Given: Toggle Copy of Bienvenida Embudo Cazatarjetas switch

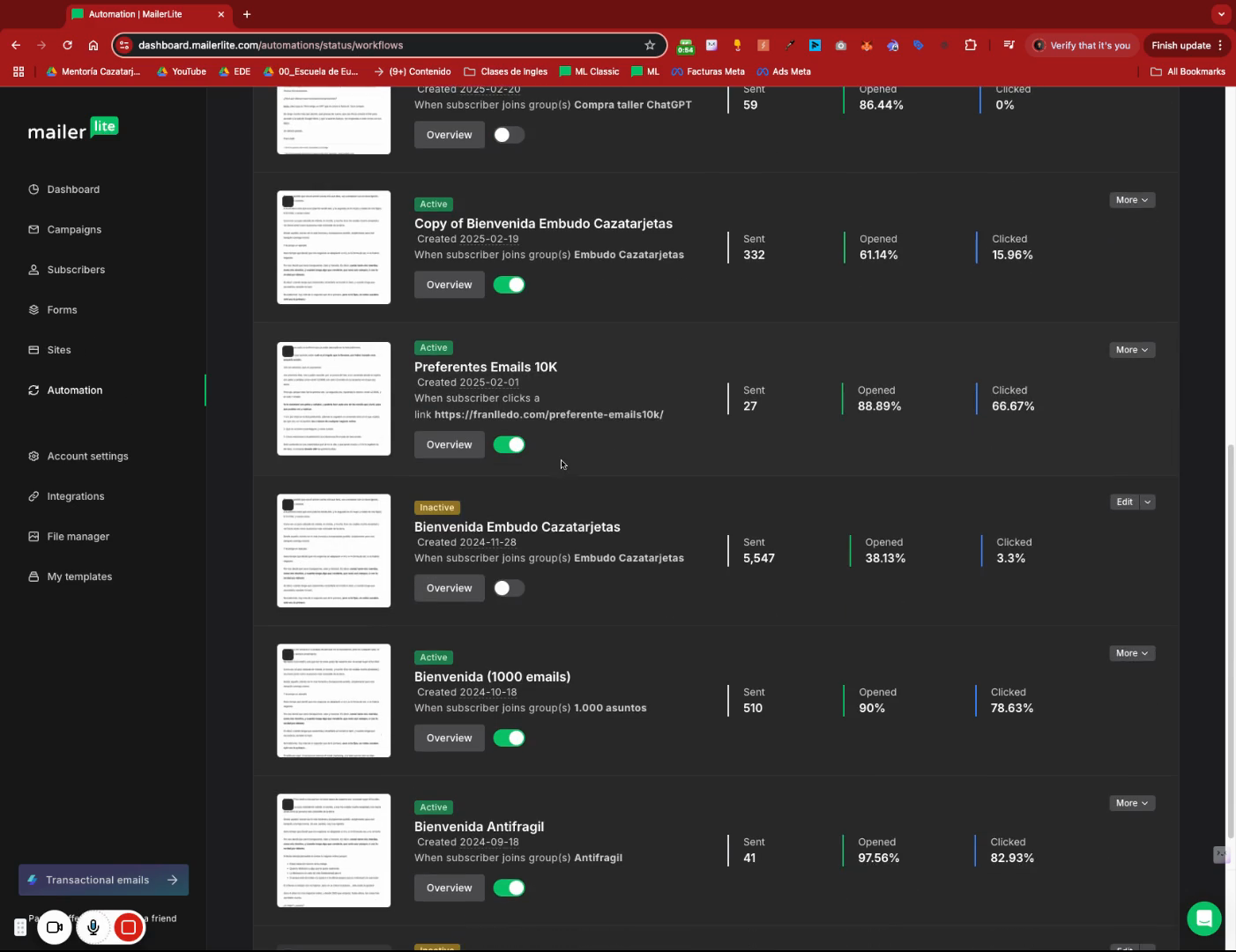Looking at the screenshot, I should pos(509,285).
